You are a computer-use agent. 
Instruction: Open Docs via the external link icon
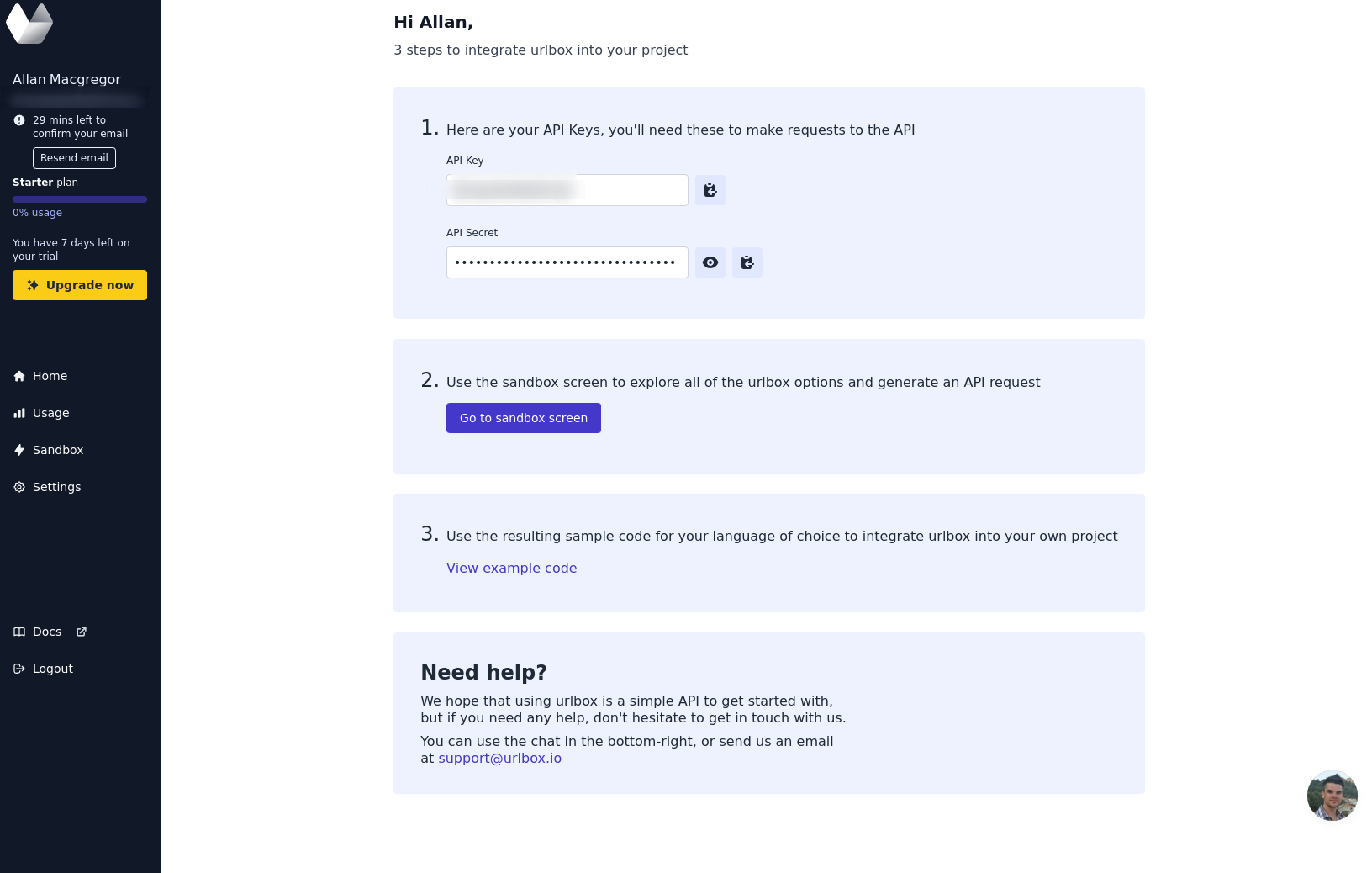[82, 632]
